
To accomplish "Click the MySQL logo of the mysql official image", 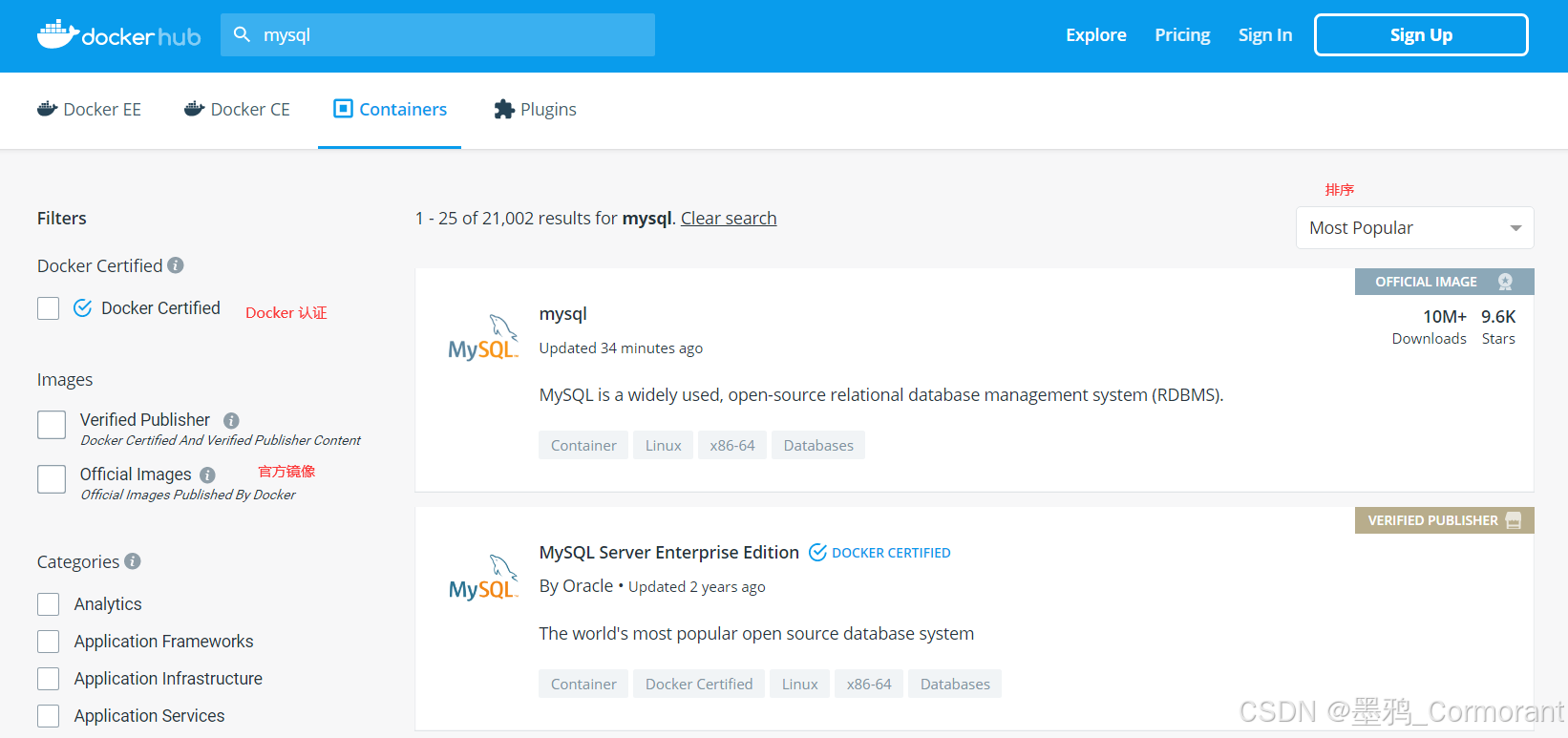I will coord(483,337).
